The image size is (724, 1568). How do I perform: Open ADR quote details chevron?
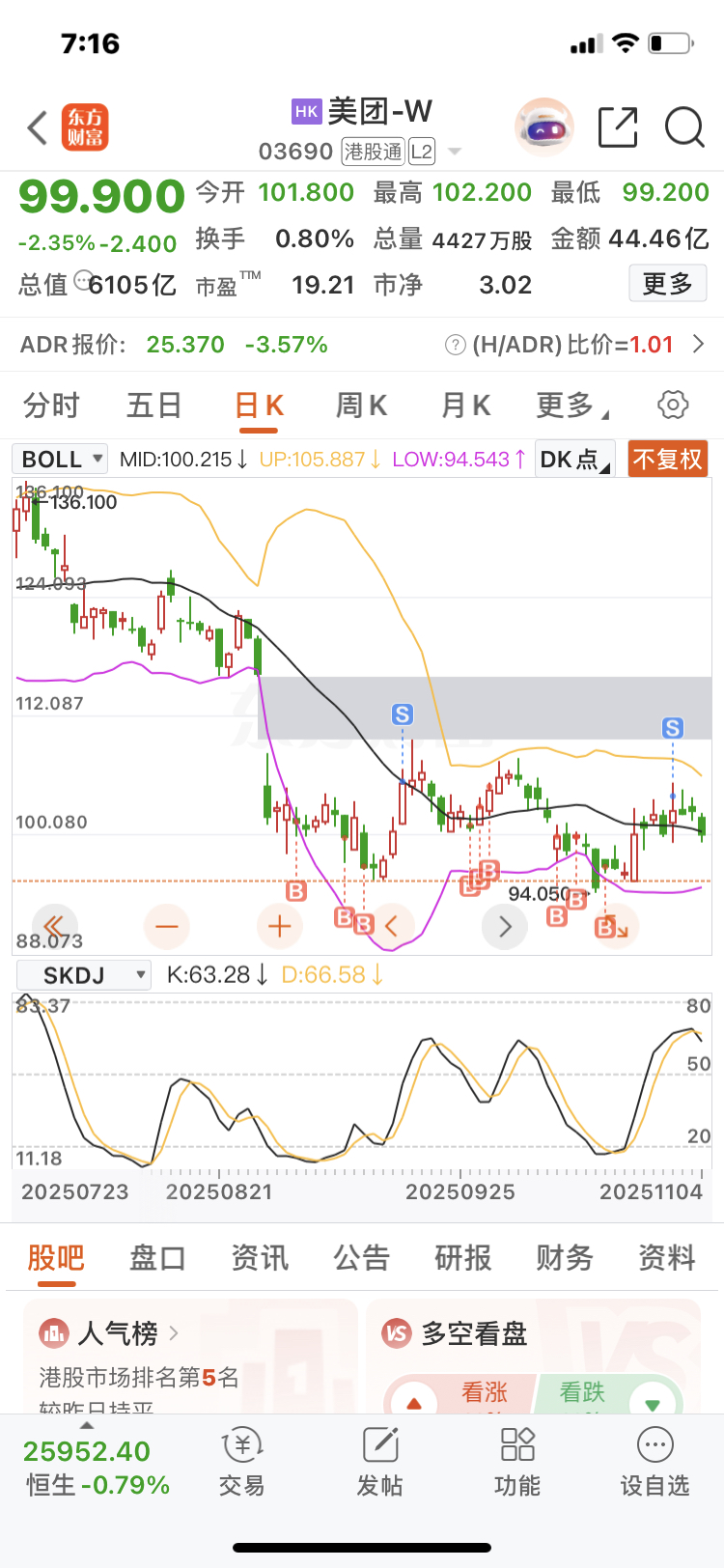[x=699, y=344]
